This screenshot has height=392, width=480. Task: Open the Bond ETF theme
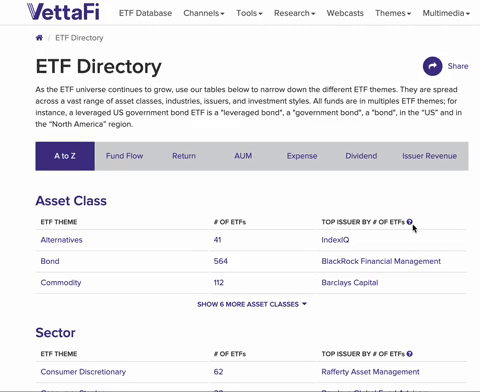click(50, 261)
